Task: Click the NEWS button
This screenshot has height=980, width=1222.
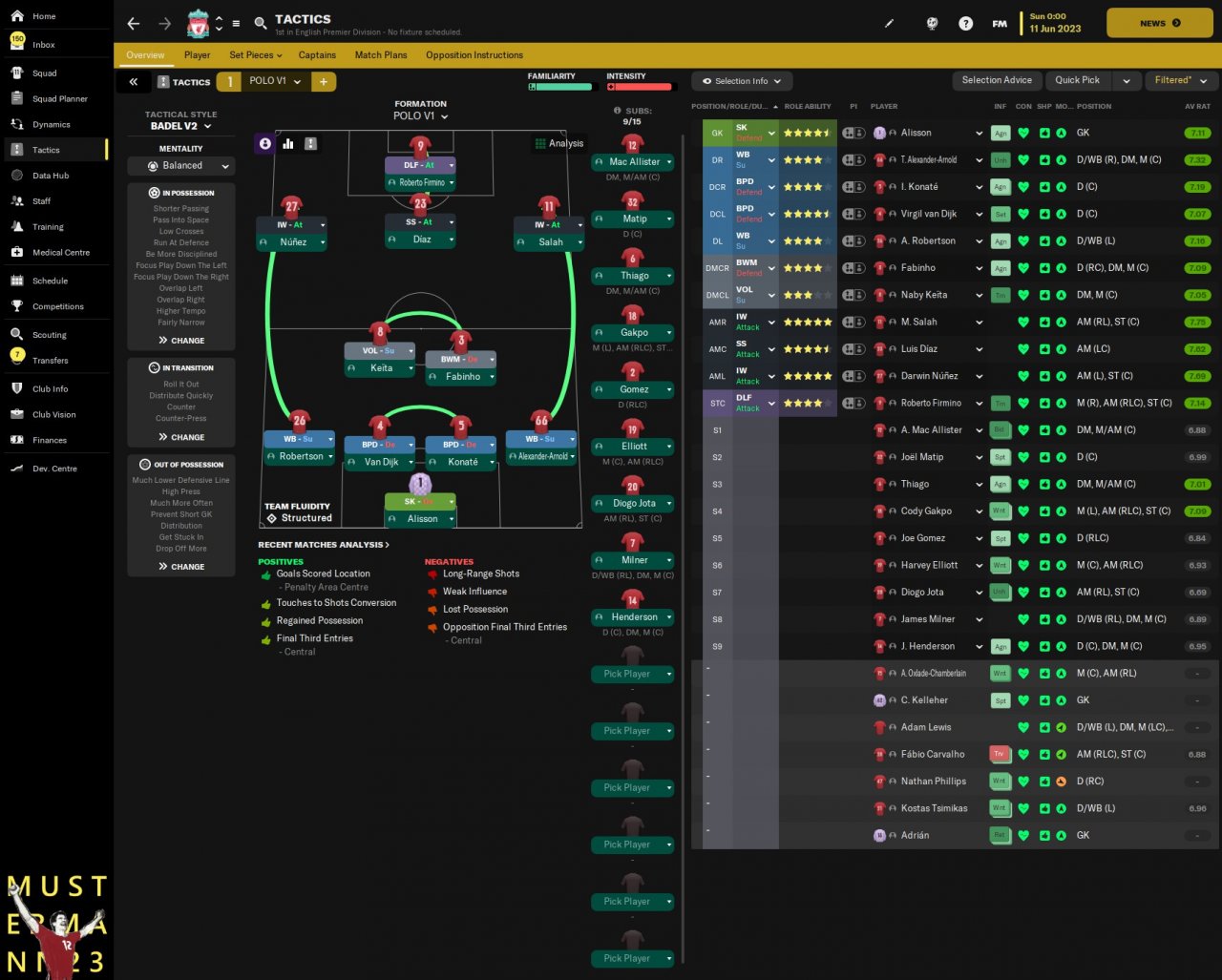Action: (1159, 23)
